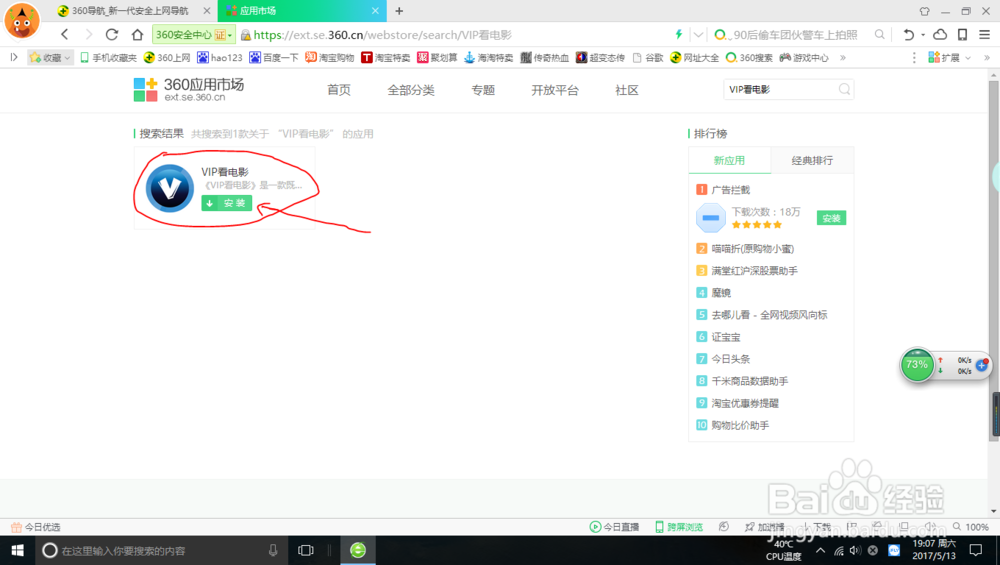Click the green 73% memory ball
The height and width of the screenshot is (565, 1000).
point(916,365)
